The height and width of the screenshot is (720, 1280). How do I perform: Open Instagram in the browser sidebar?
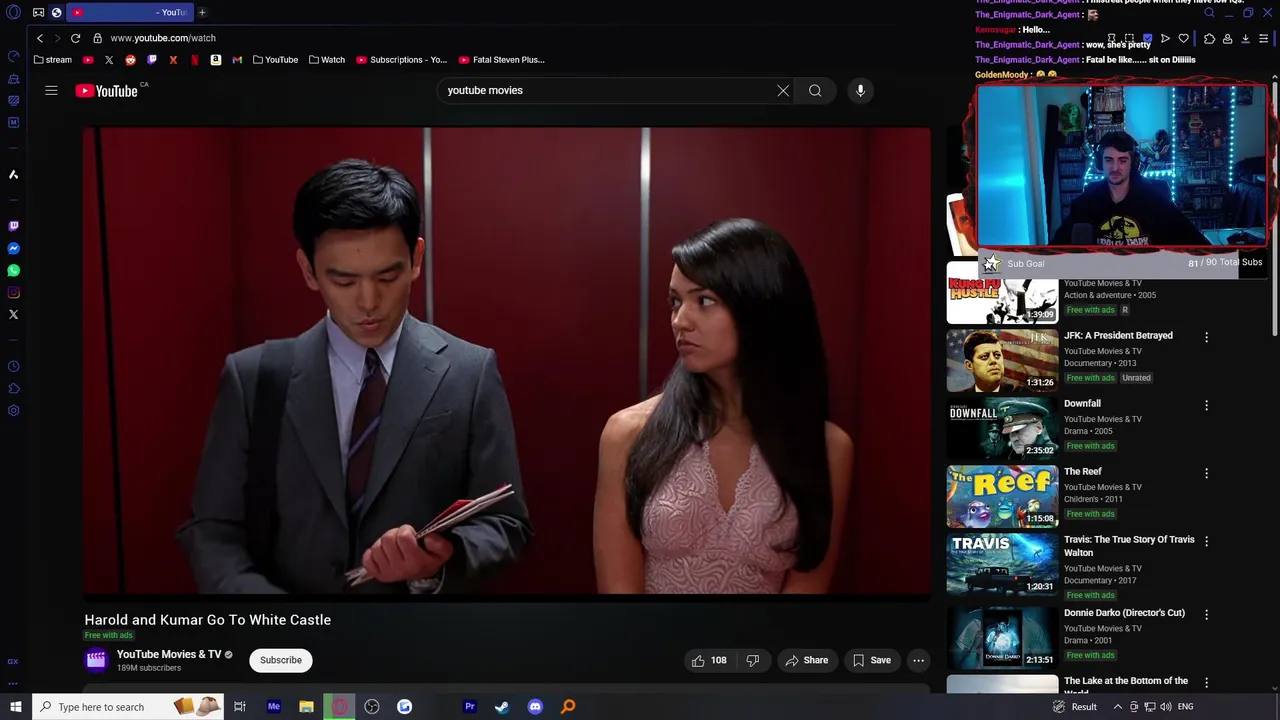[13, 292]
